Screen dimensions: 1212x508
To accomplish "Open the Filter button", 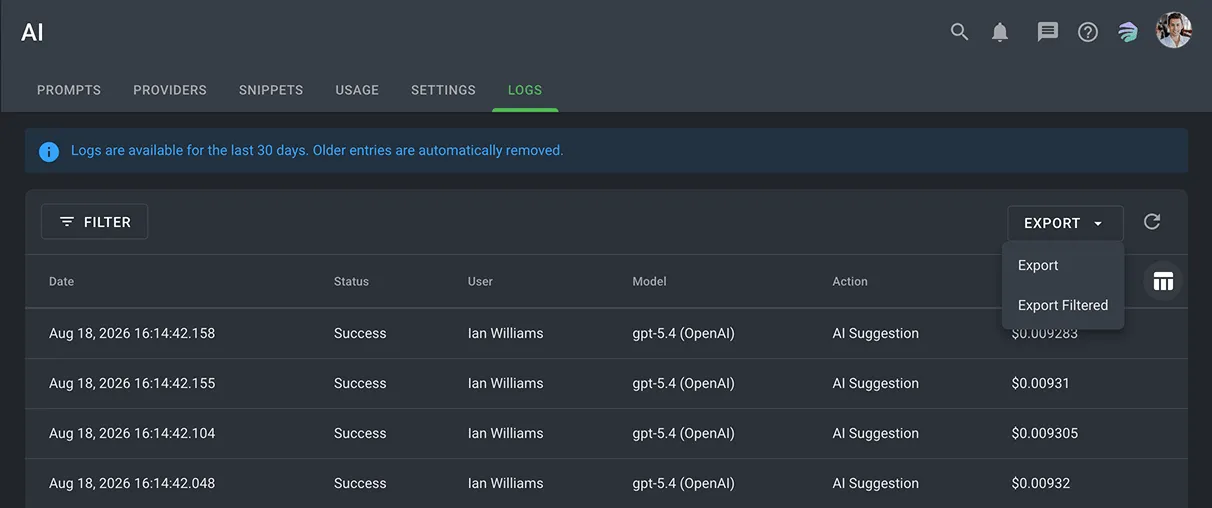I will coord(94,222).
